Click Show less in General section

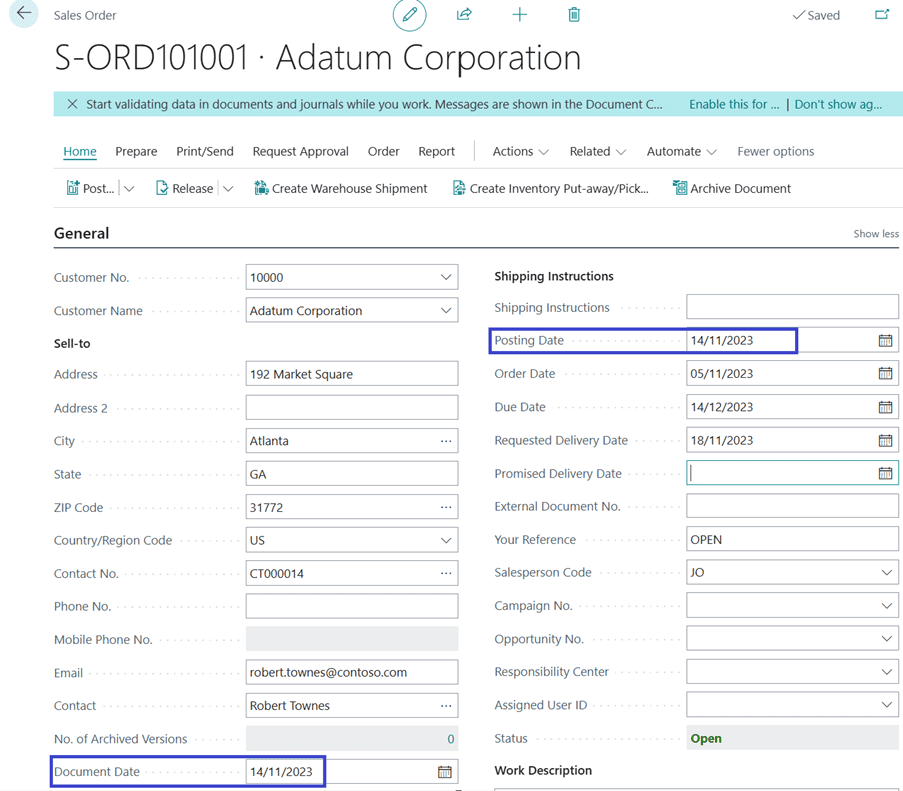coord(875,234)
